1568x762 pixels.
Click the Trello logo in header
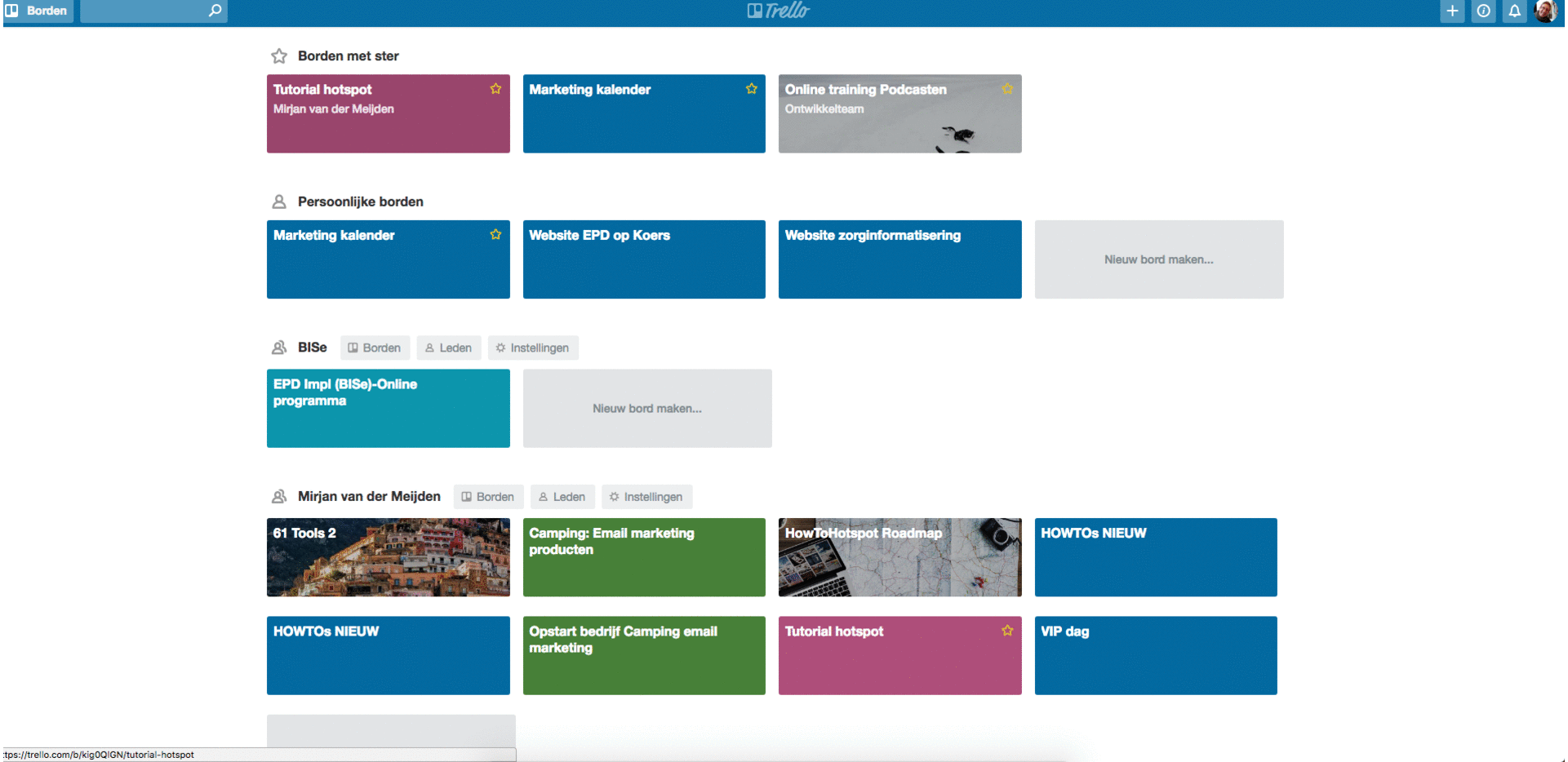[778, 11]
